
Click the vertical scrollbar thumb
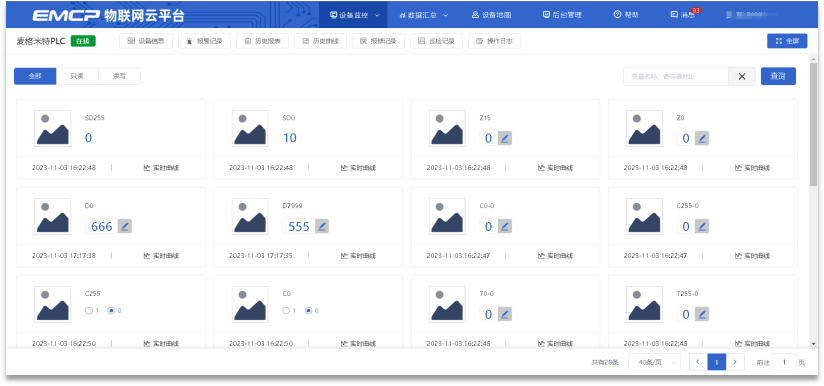click(x=813, y=125)
